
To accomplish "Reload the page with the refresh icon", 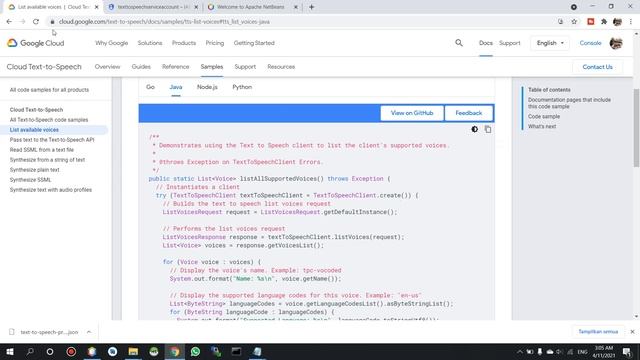I will tap(36, 22).
